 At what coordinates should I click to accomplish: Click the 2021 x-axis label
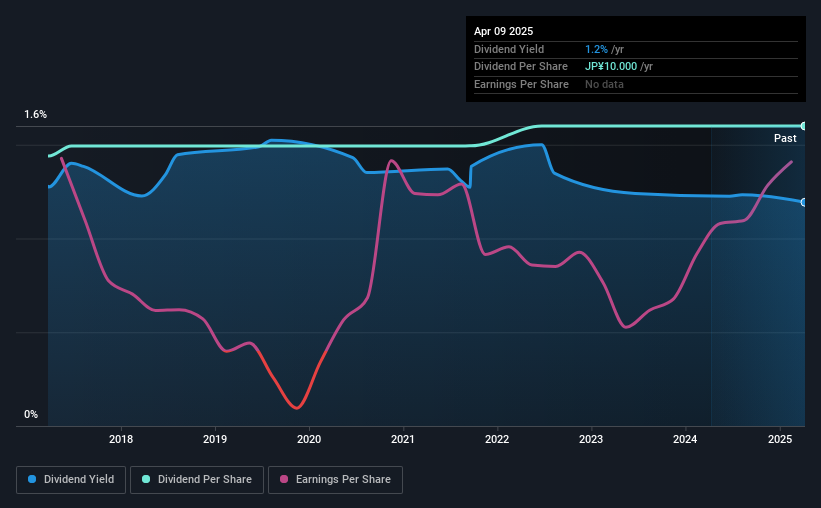tap(403, 439)
